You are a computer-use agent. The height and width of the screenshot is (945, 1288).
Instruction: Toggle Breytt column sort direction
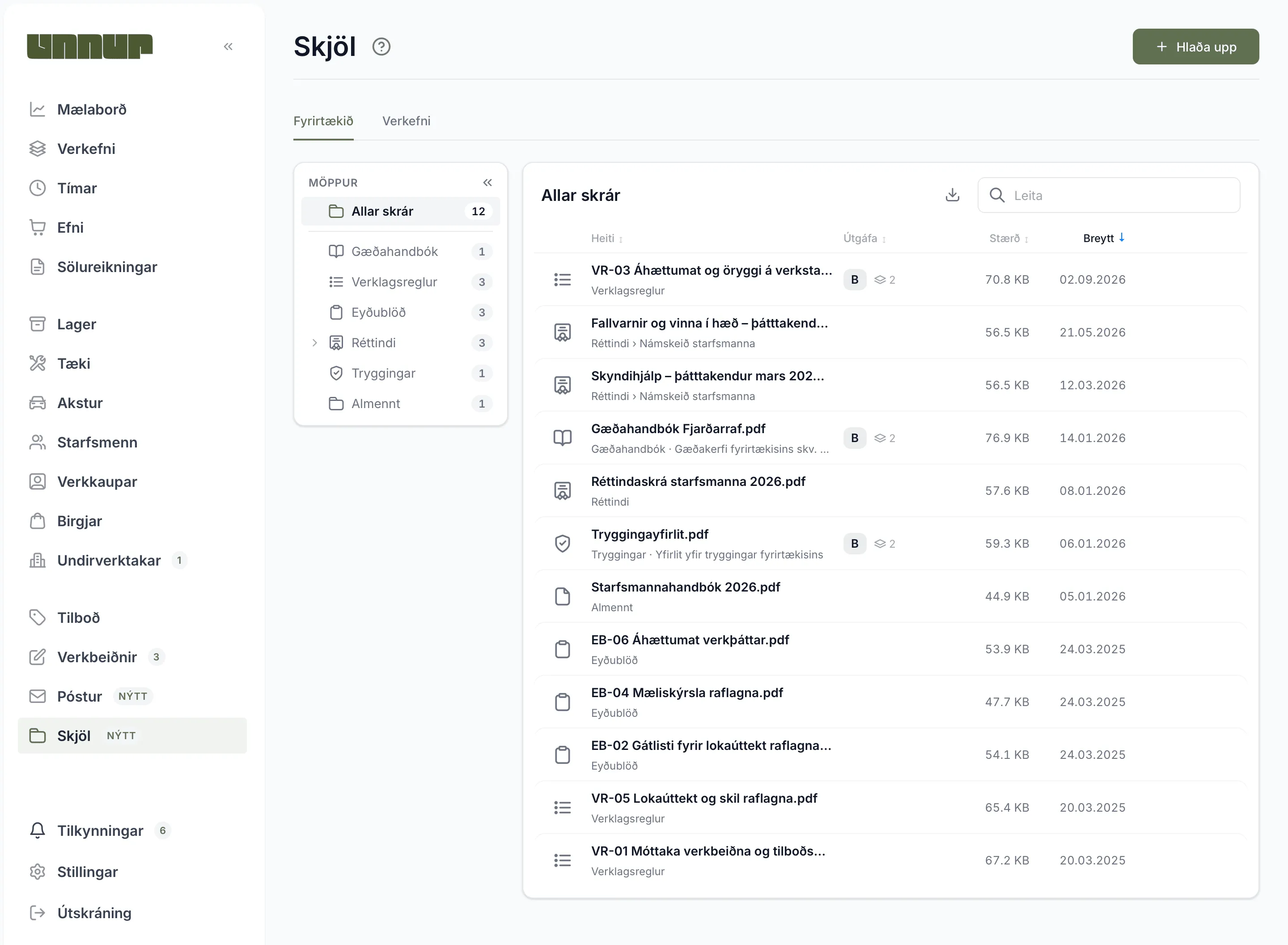click(1104, 238)
